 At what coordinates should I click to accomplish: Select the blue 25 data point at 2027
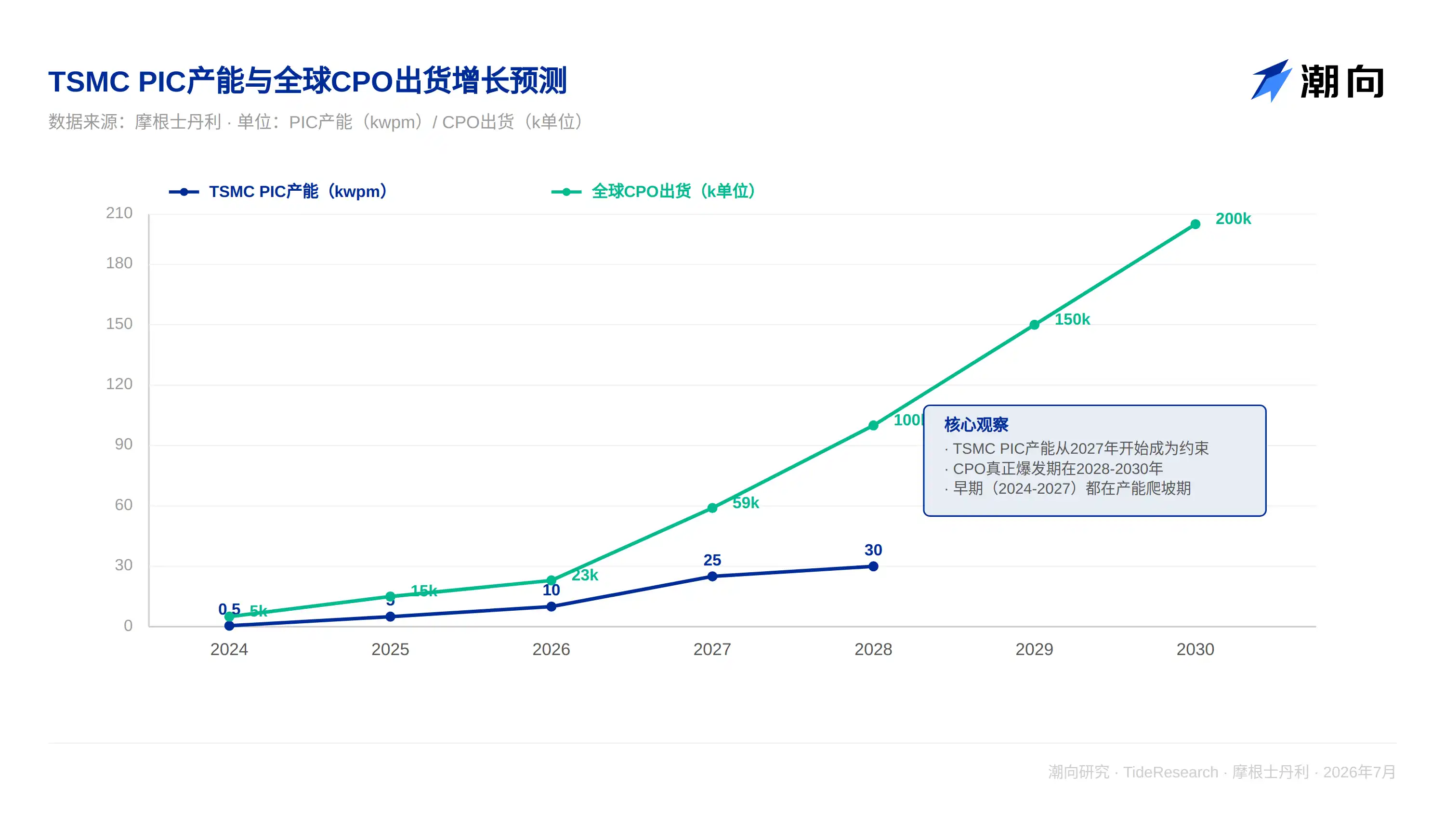click(712, 576)
